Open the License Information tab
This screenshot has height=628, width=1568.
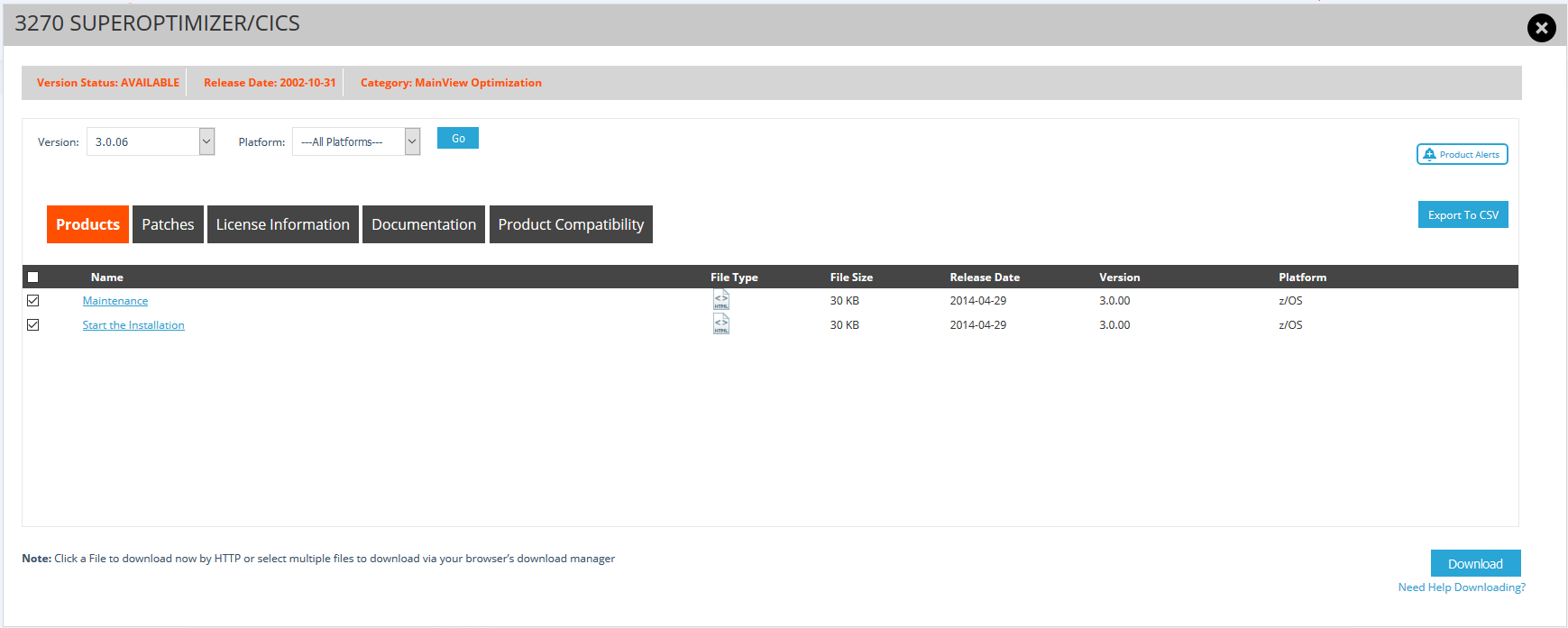[282, 224]
